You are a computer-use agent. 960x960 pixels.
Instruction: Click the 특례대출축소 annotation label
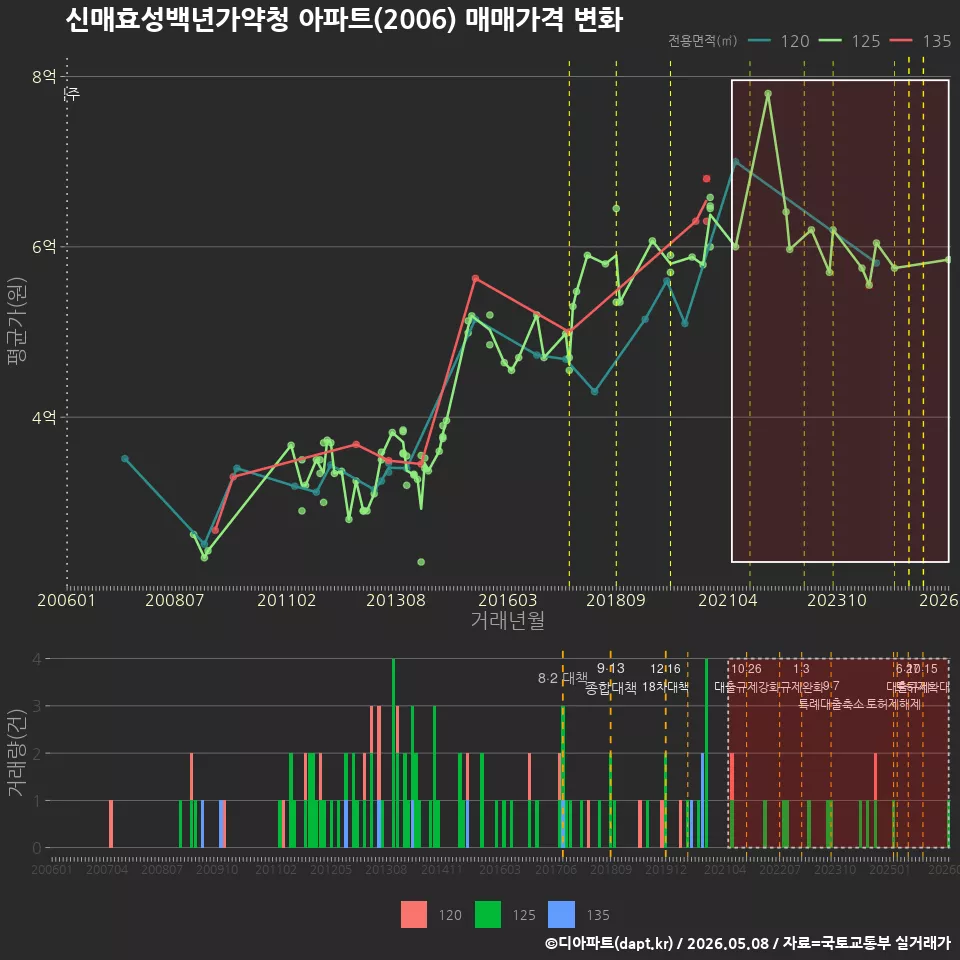(831, 704)
